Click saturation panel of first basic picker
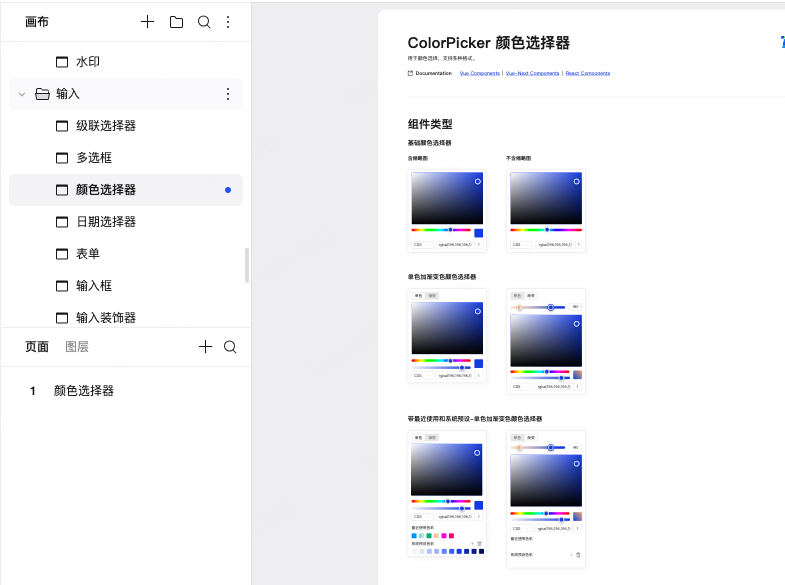785x585 pixels. click(447, 198)
